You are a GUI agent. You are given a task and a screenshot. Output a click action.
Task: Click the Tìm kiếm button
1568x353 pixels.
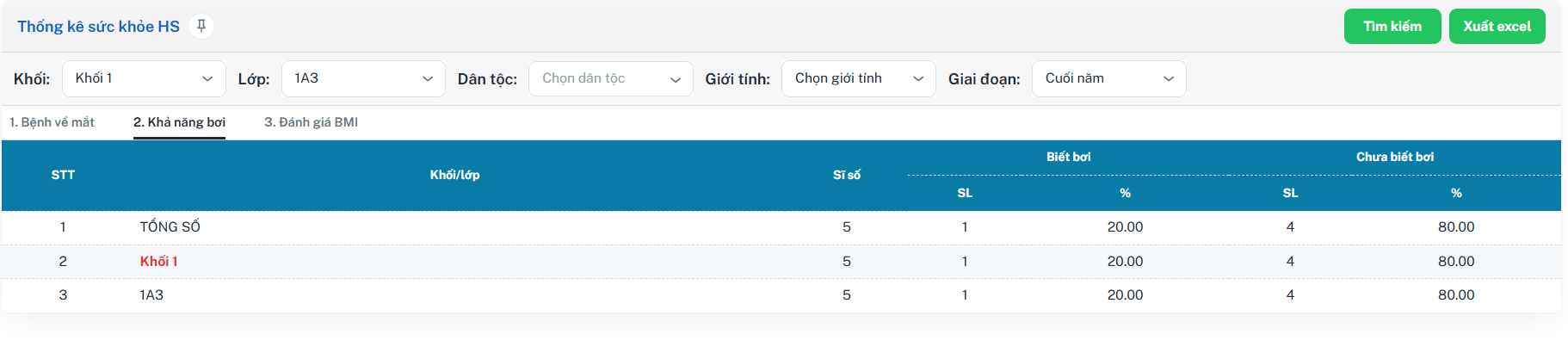[1392, 27]
